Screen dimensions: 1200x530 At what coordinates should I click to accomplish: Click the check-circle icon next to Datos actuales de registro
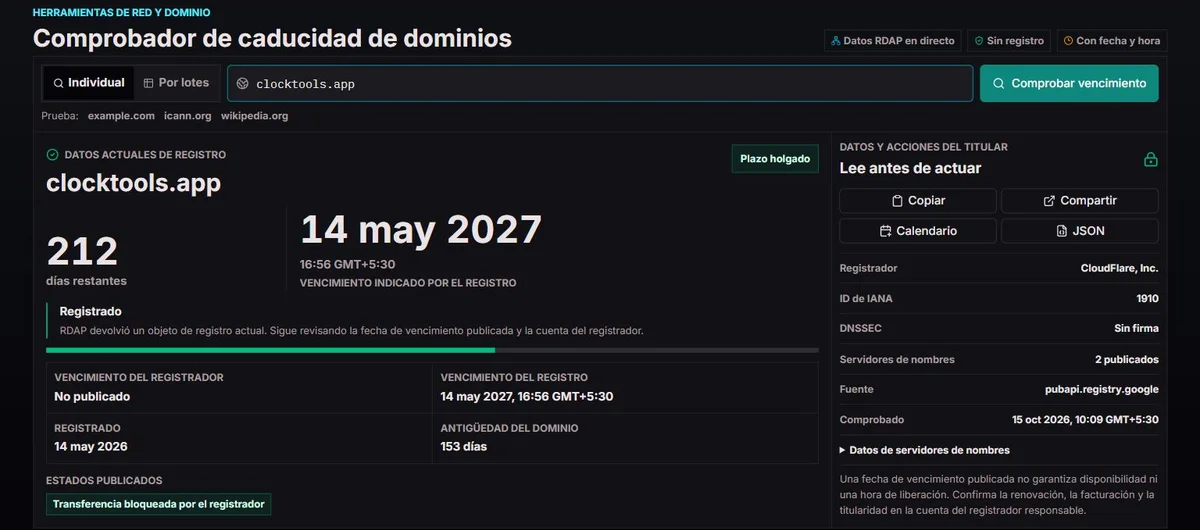coord(53,155)
